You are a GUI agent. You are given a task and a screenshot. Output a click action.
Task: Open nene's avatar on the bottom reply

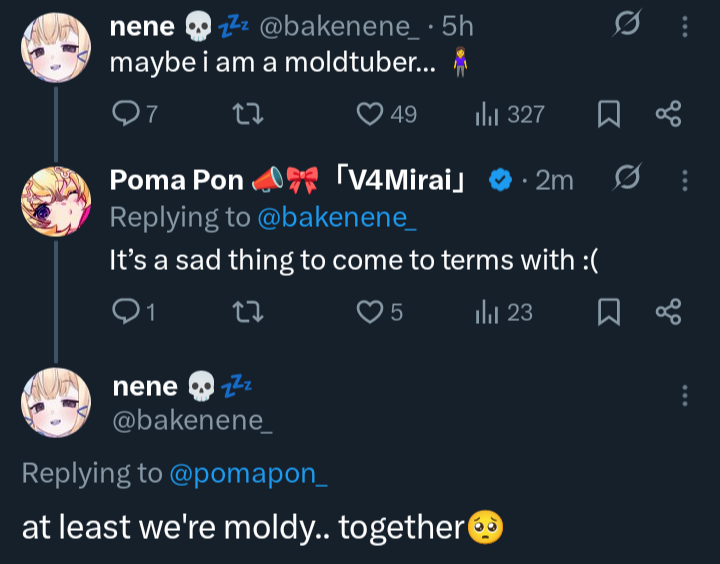(56, 402)
